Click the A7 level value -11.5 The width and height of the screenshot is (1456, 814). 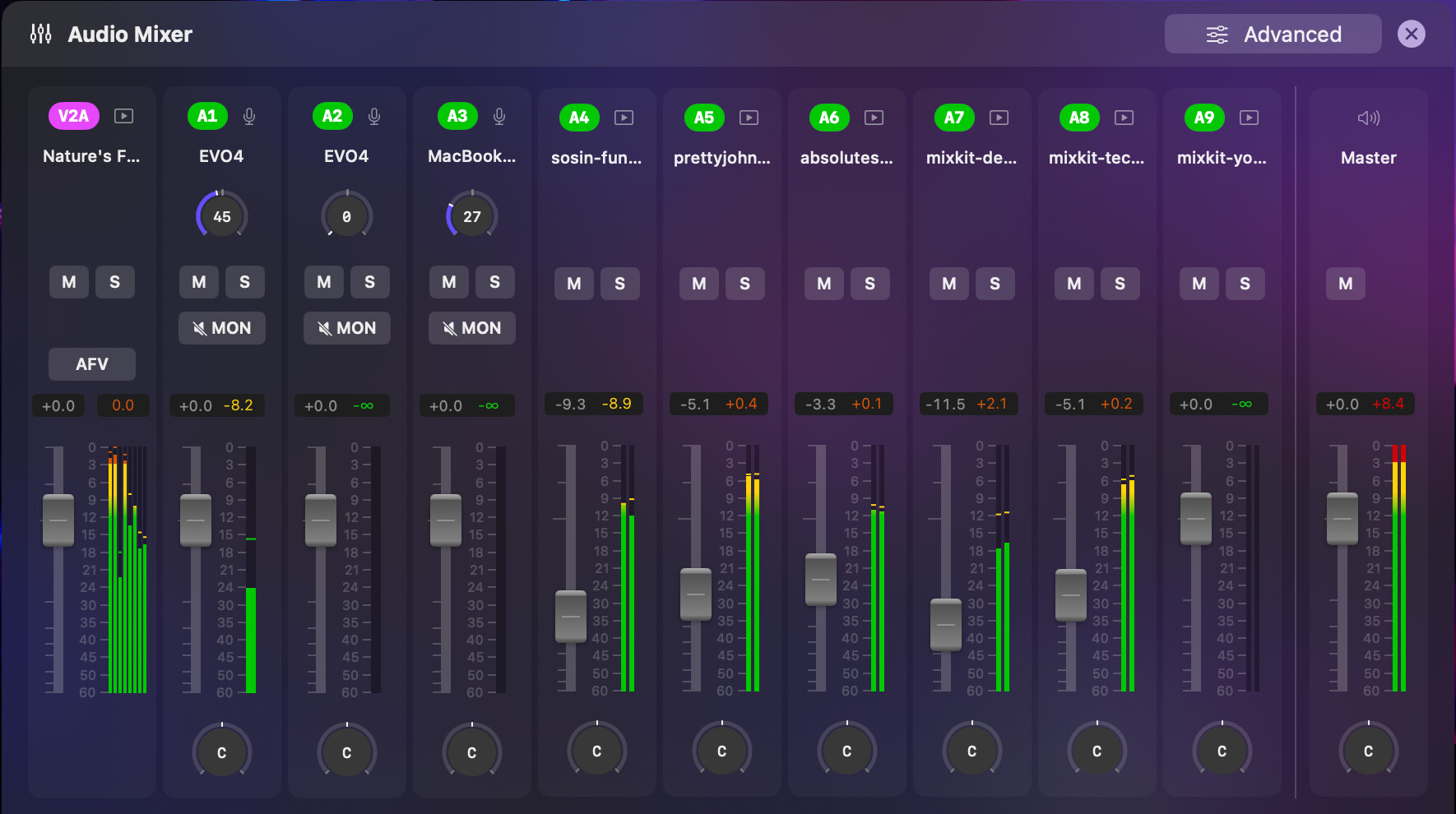click(945, 404)
